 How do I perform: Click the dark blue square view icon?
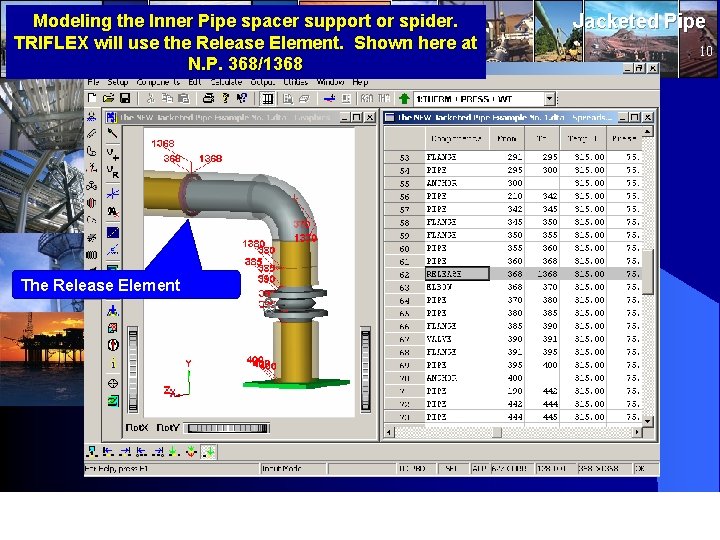pos(112,232)
